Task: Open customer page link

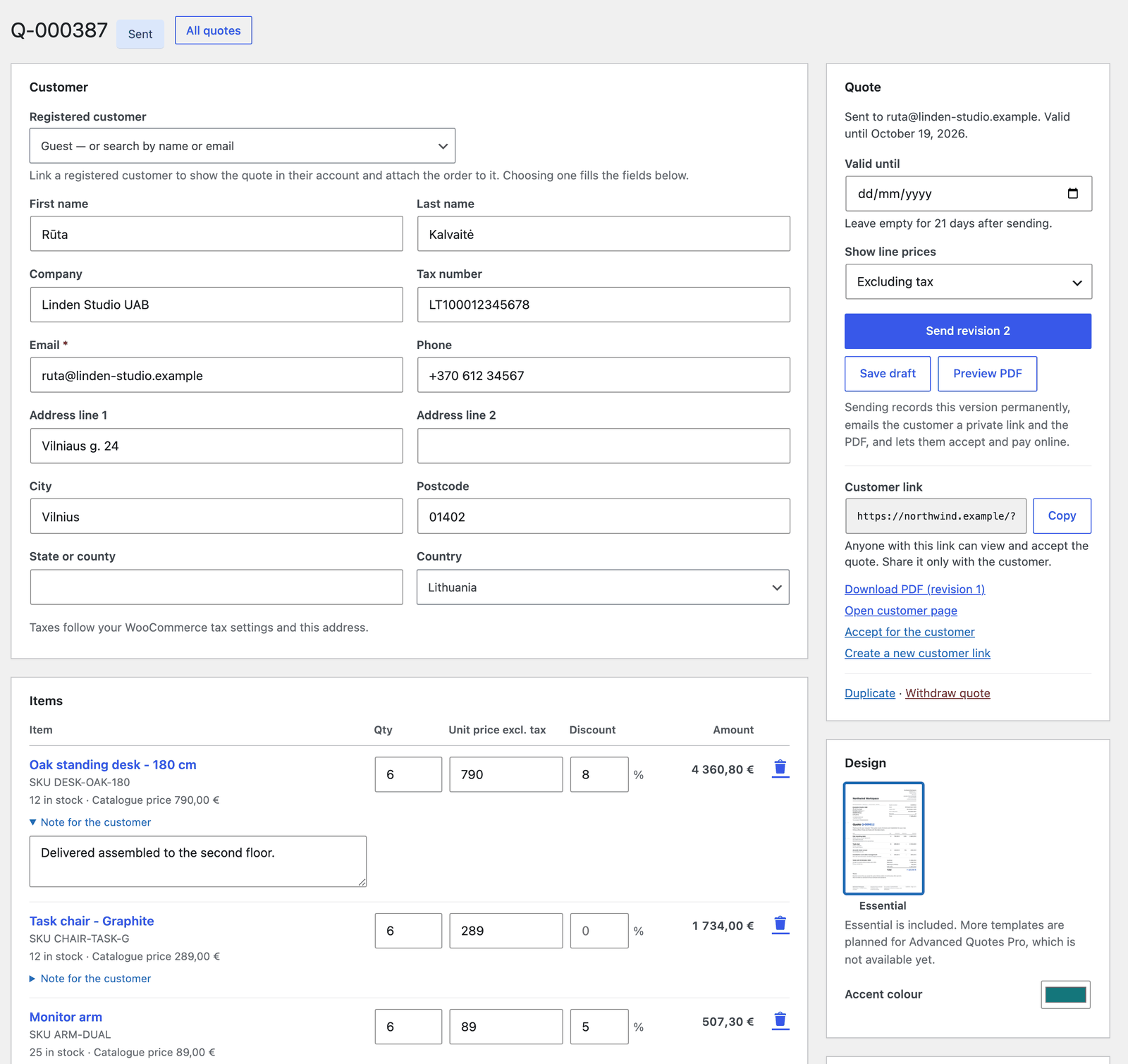Action: point(901,611)
